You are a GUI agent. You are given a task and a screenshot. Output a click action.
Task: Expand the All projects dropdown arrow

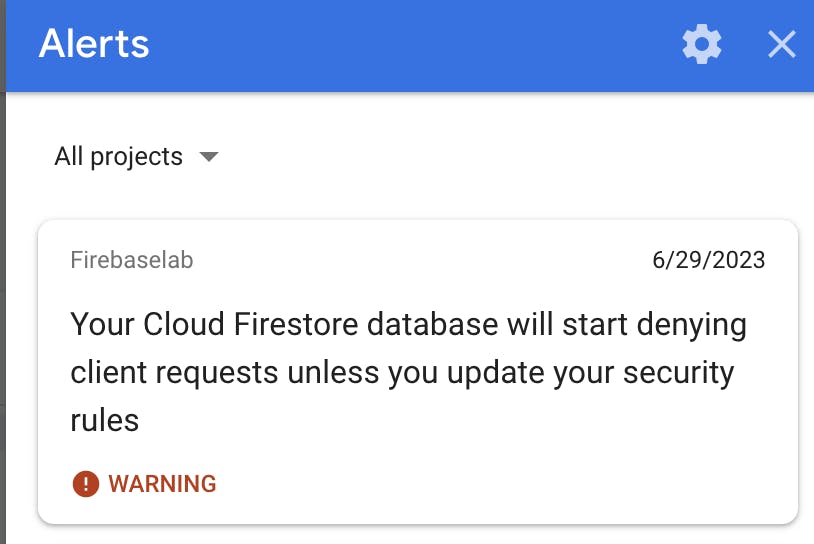pos(209,157)
